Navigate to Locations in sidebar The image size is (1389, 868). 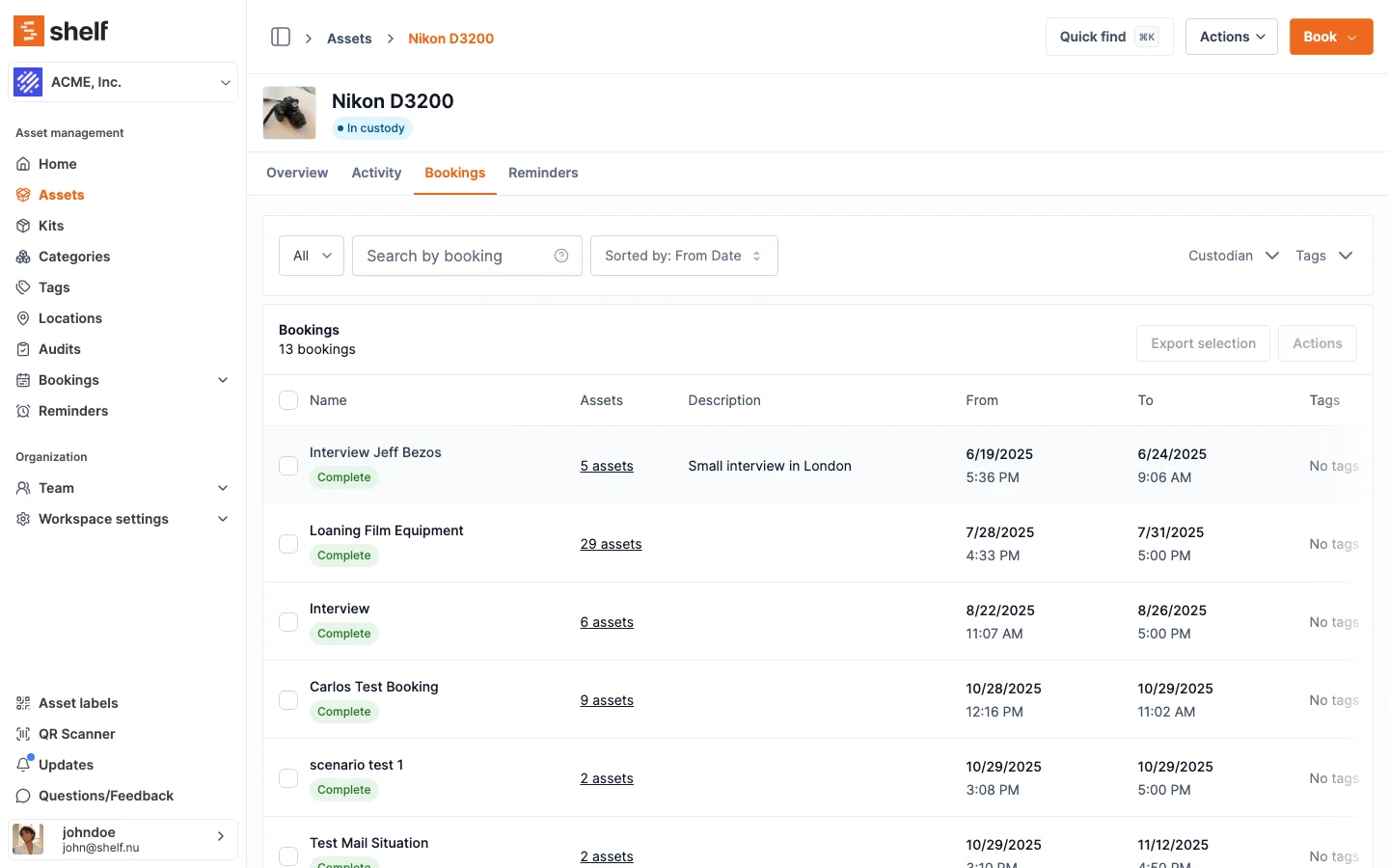click(69, 318)
